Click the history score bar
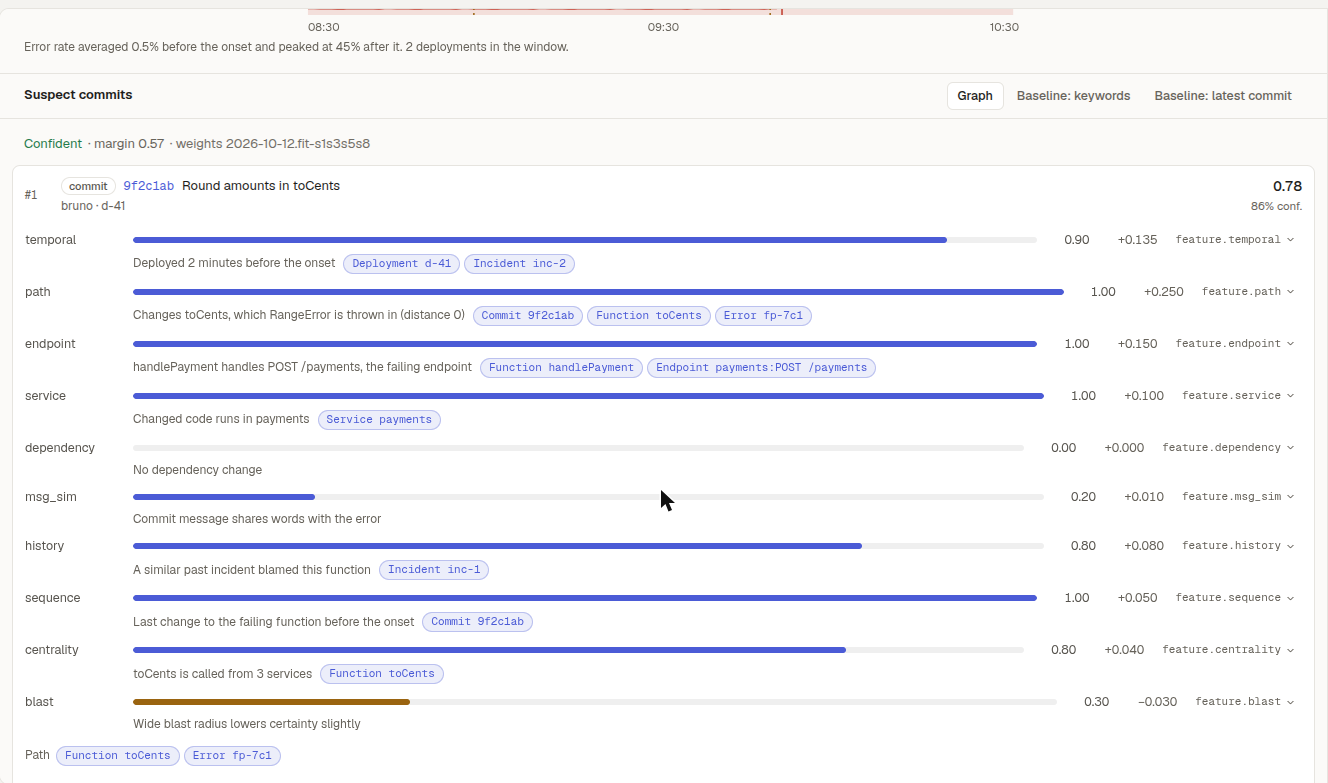Image resolution: width=1328 pixels, height=783 pixels. click(588, 546)
